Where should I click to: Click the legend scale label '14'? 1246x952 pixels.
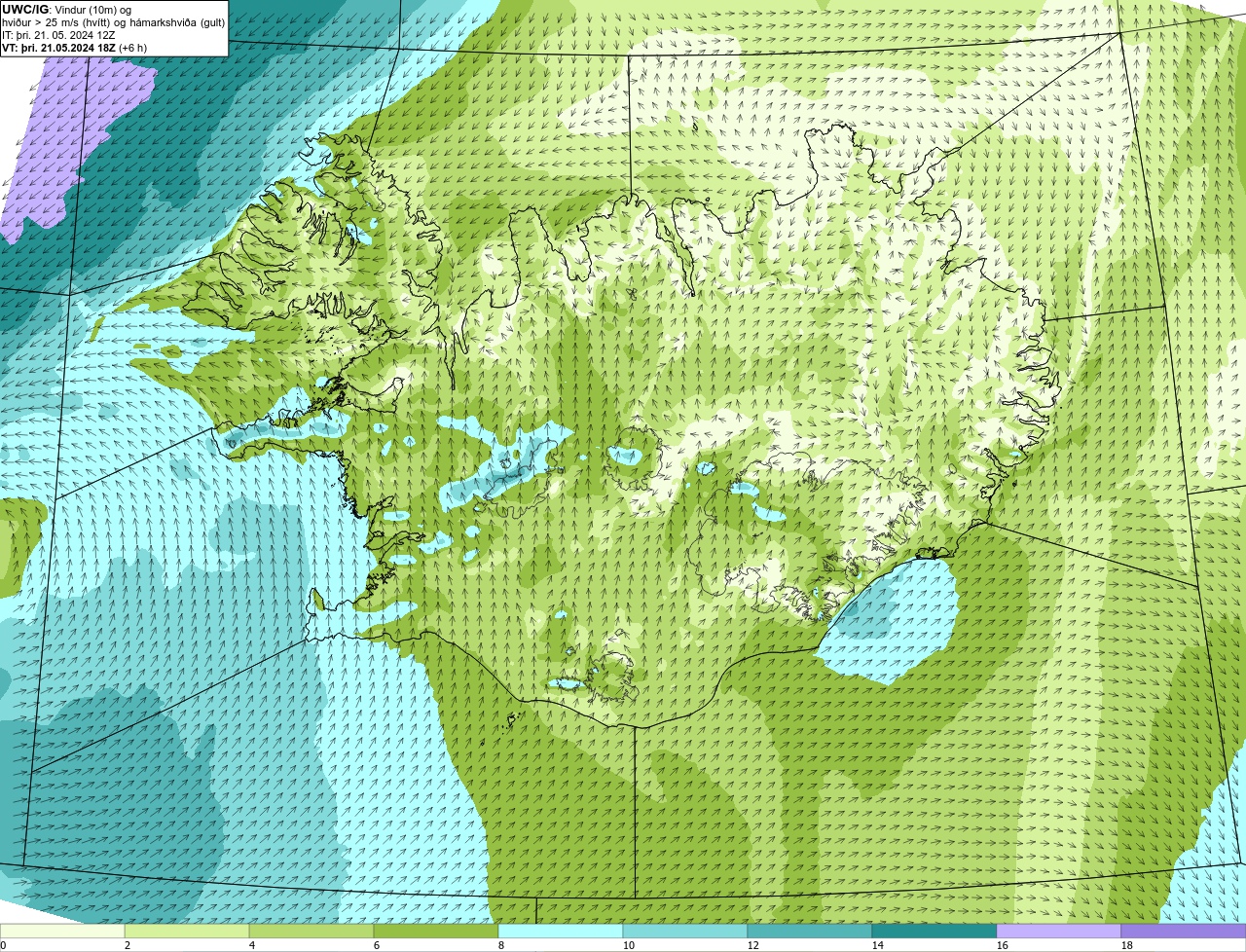pyautogui.click(x=878, y=945)
